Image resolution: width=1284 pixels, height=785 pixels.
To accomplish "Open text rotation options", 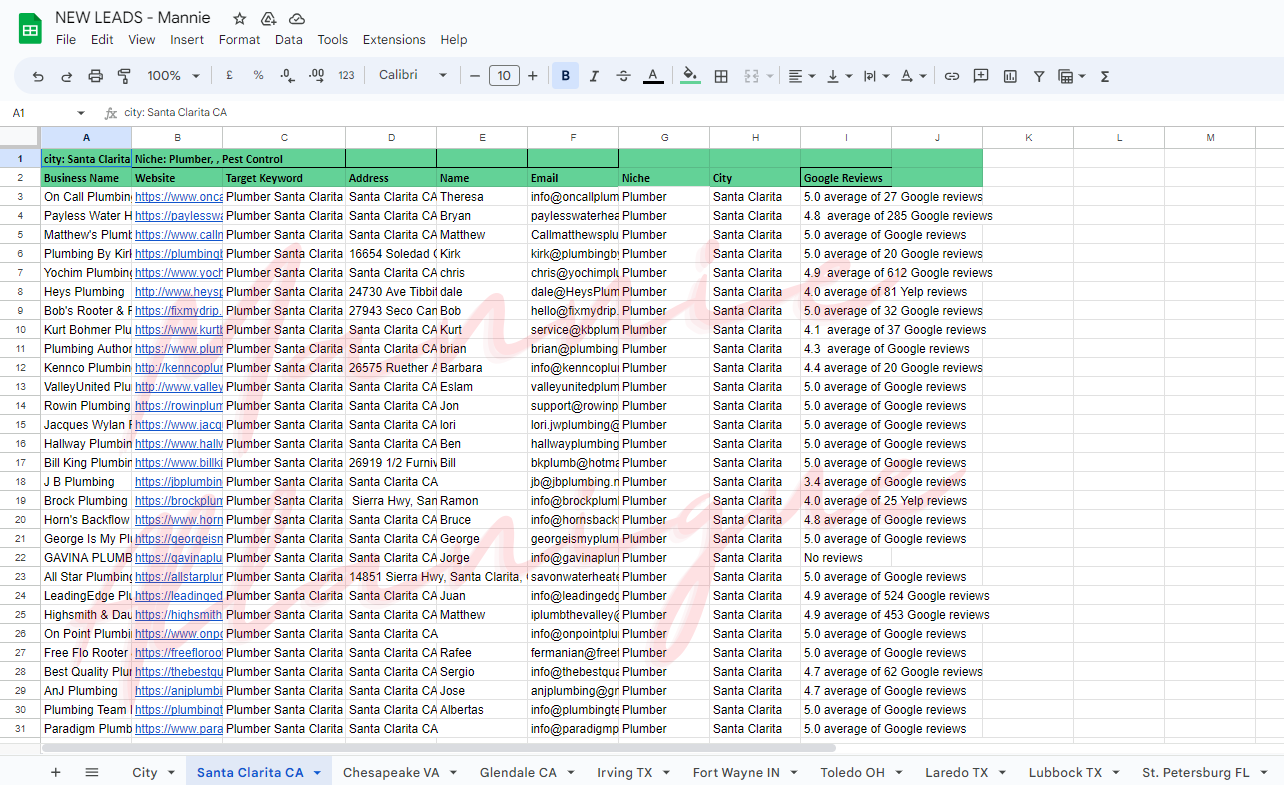I will point(913,76).
